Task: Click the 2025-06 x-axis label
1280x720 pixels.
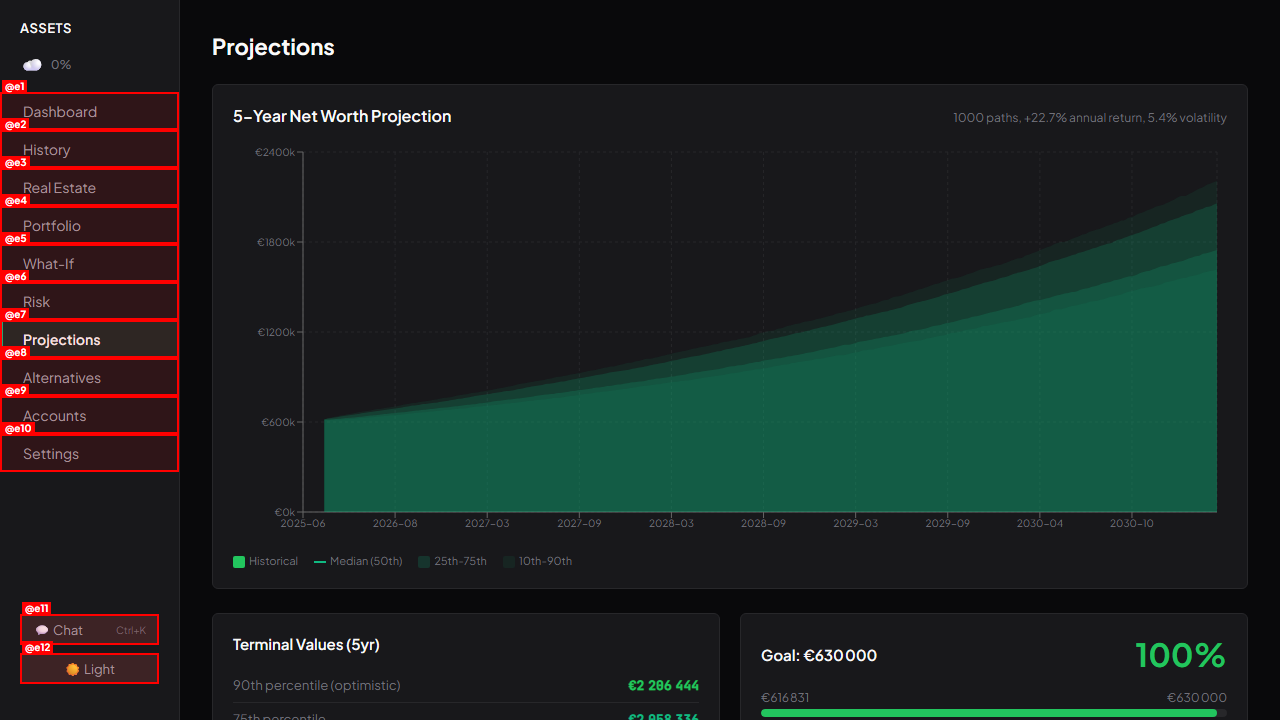Action: (303, 523)
